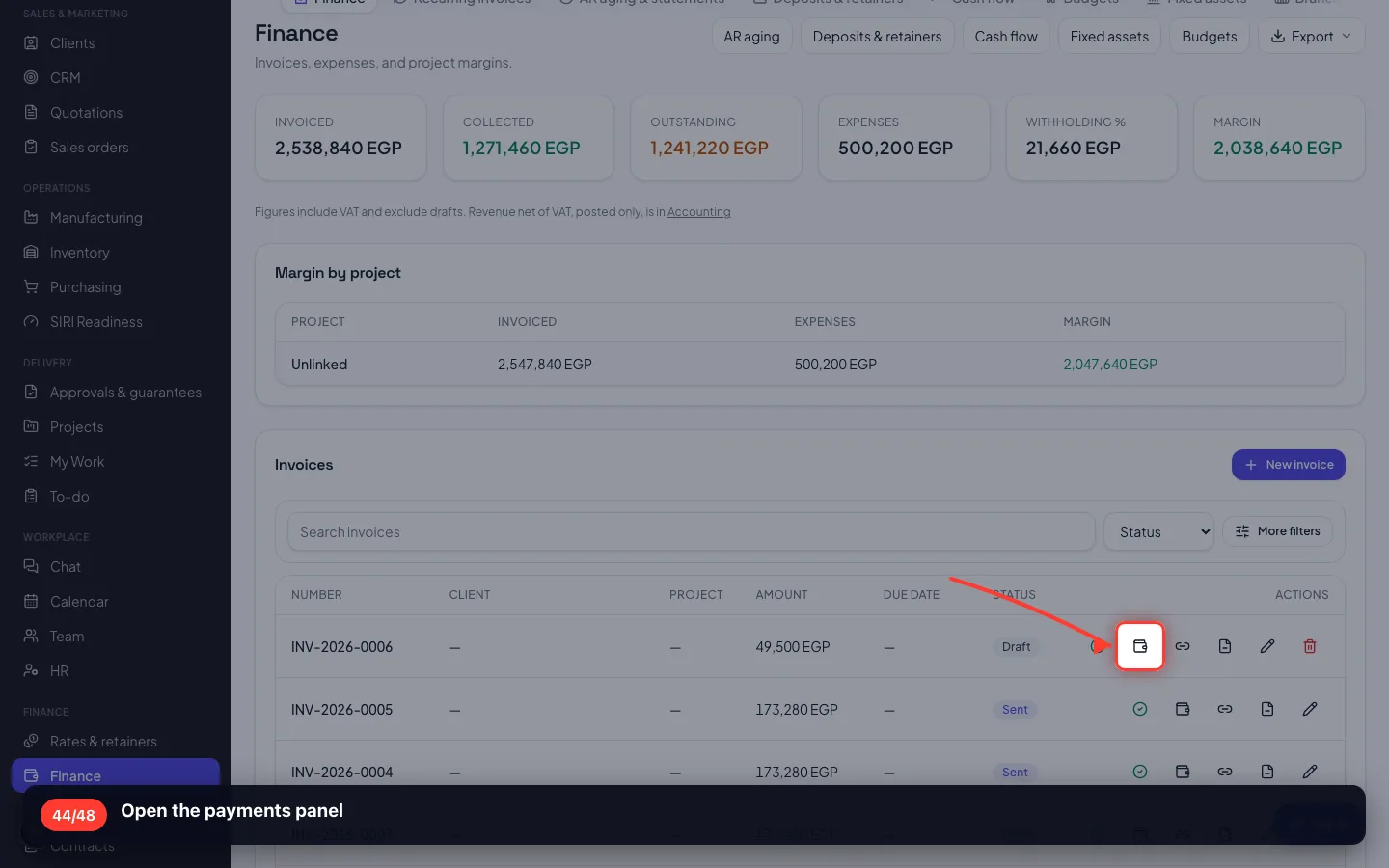The height and width of the screenshot is (868, 1389).
Task: Go to CRM in the sidebar
Action: (116, 78)
